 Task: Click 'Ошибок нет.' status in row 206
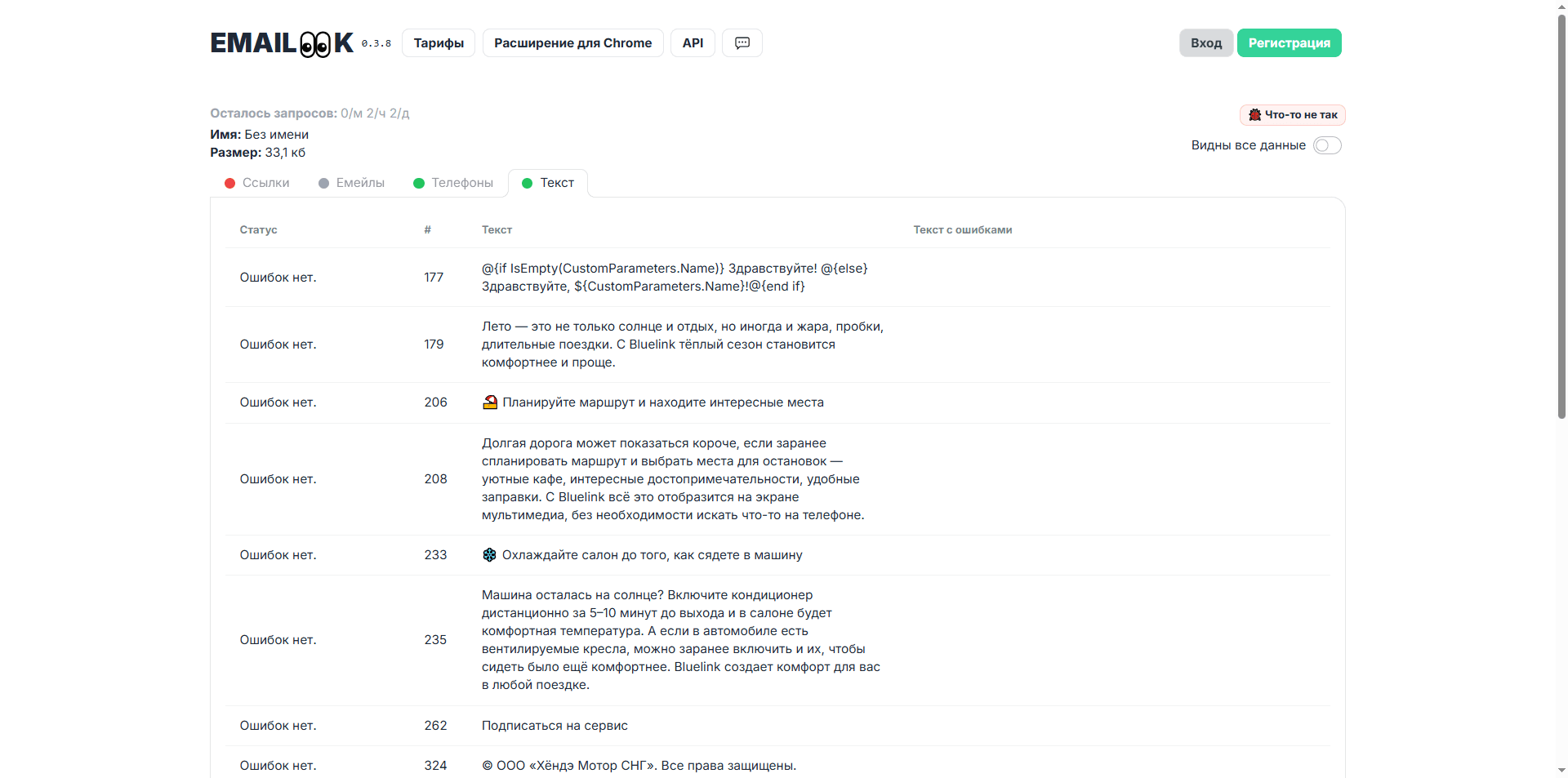(278, 402)
